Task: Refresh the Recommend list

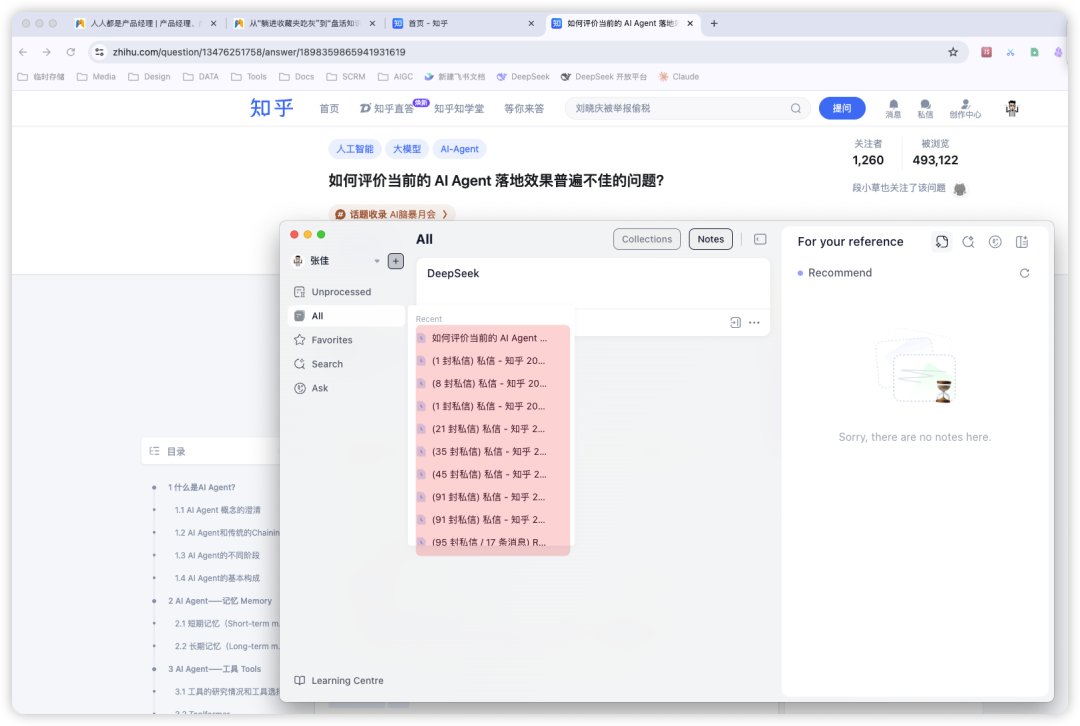Action: click(1024, 273)
